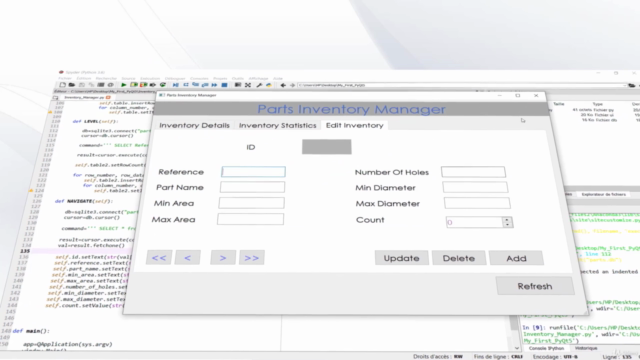The height and width of the screenshot is (360, 640).
Task: Click the Max Diameter input field
Action: pos(477,203)
